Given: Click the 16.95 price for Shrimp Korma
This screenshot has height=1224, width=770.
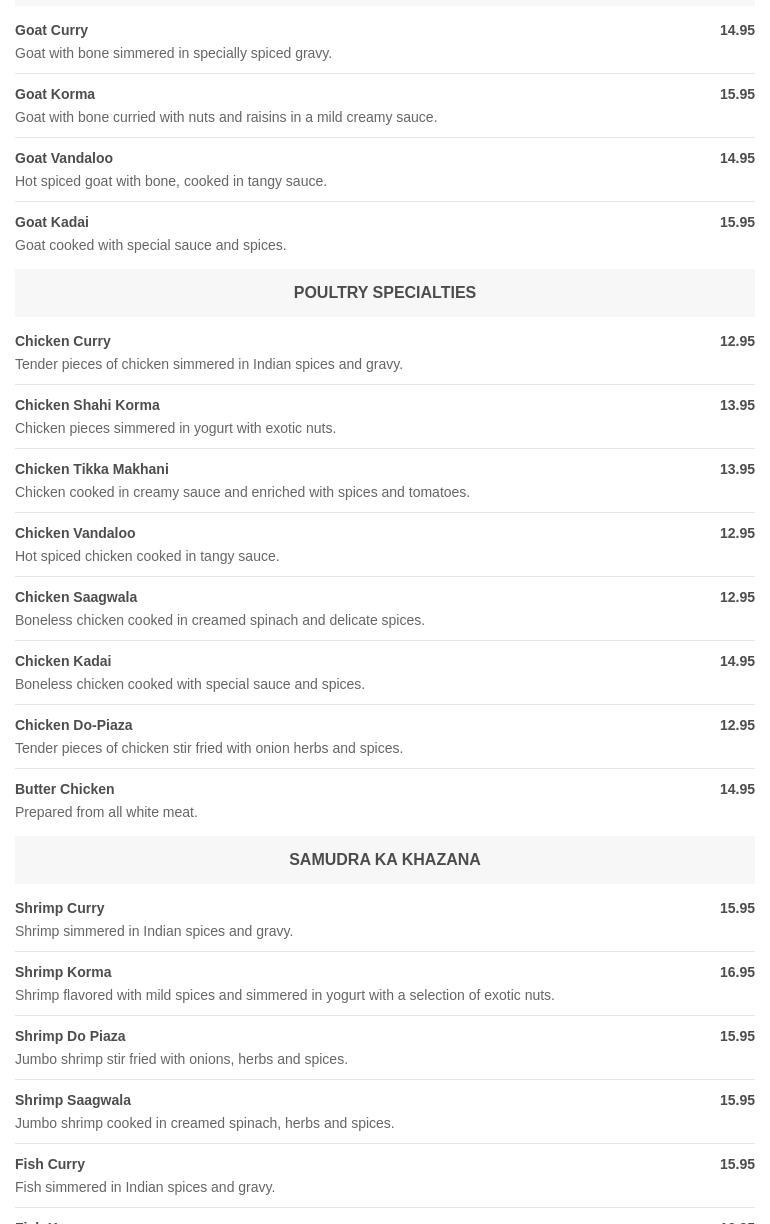Looking at the screenshot, I should [737, 972].
